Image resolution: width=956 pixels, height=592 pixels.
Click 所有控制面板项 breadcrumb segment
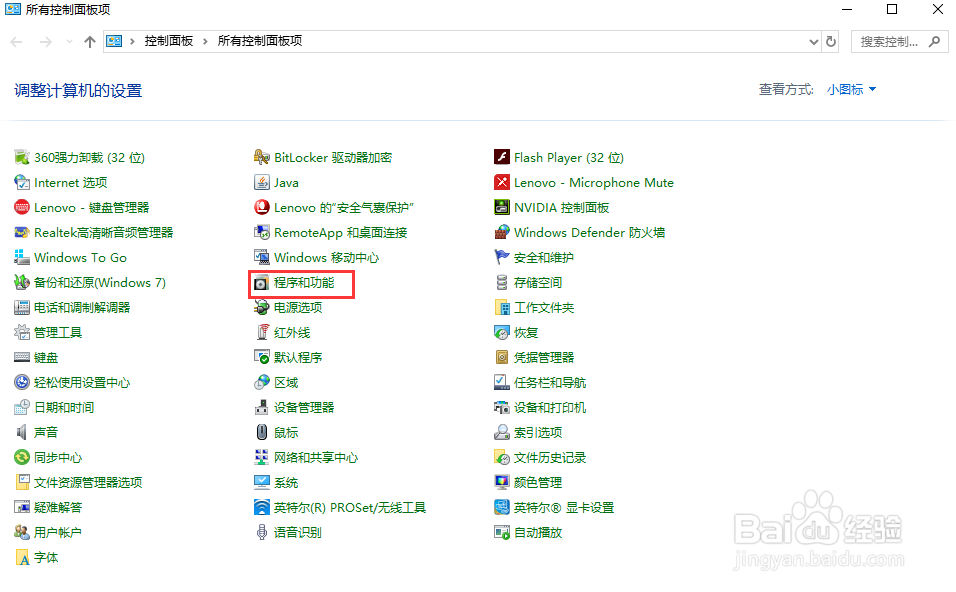(260, 41)
